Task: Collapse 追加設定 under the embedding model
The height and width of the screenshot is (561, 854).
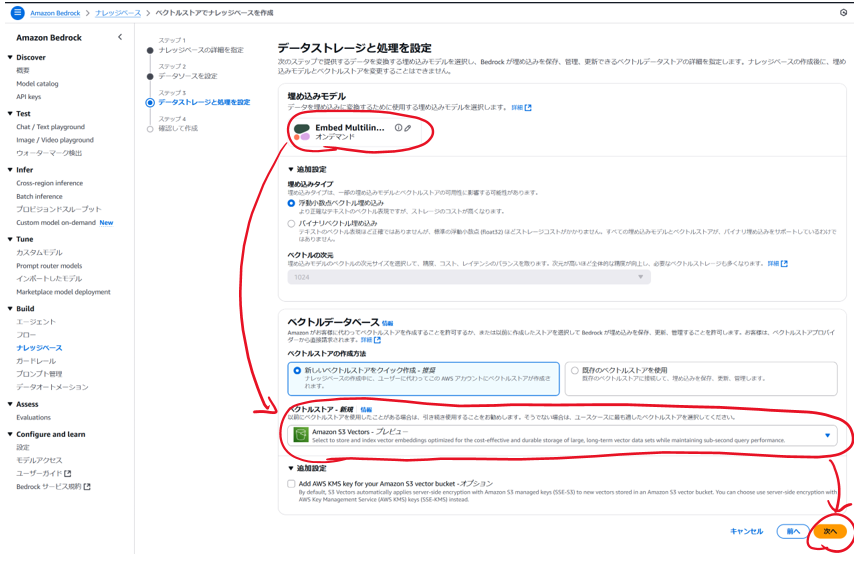Action: pos(307,169)
